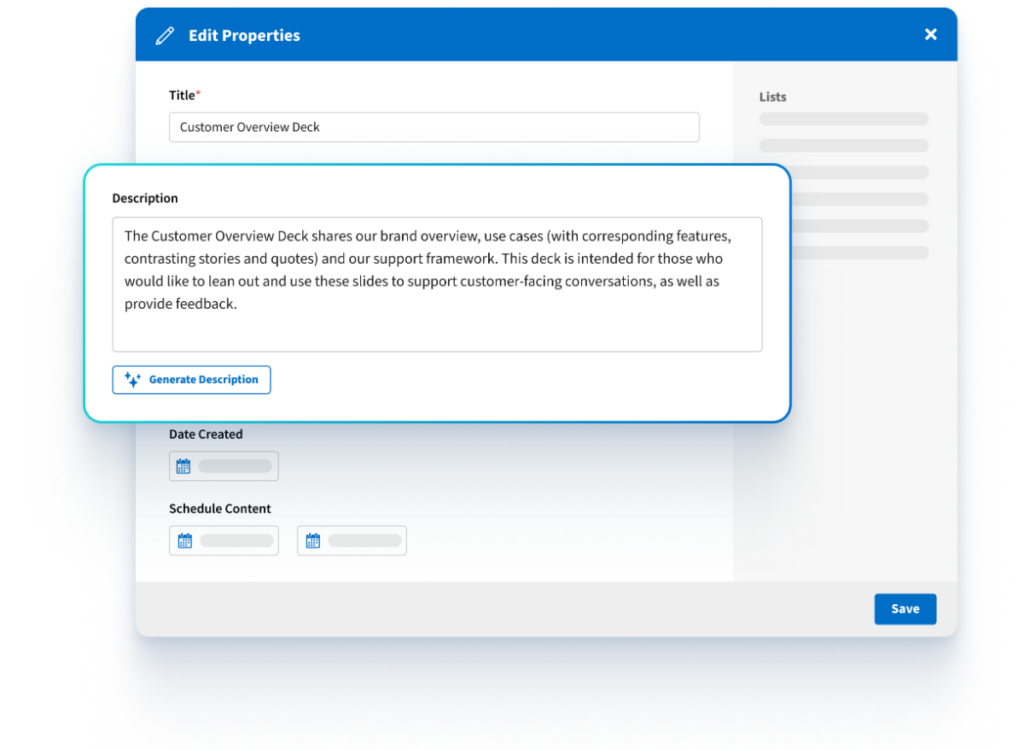
Task: Click the X icon in the blue header
Action: click(931, 33)
